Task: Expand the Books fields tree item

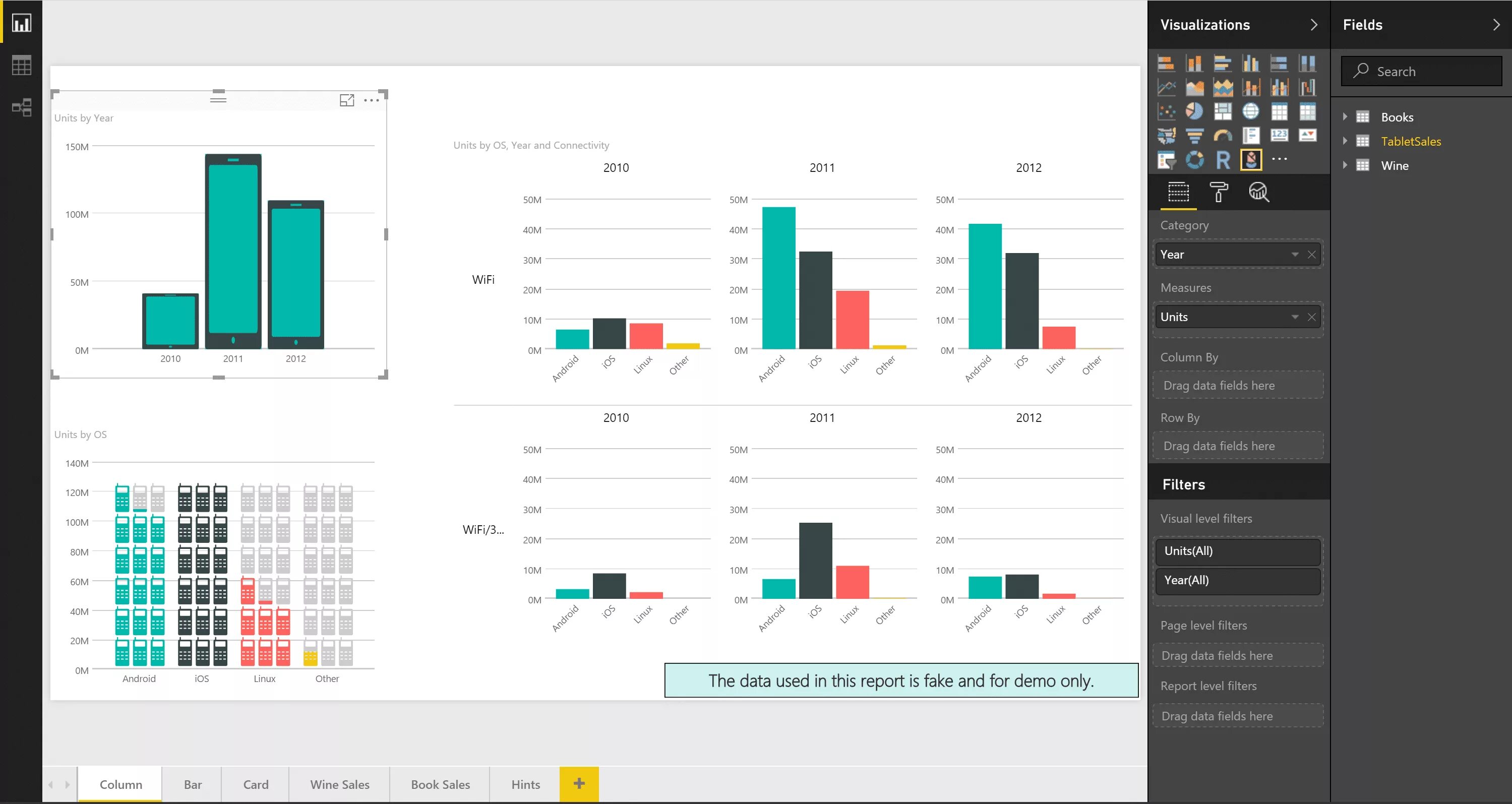Action: click(1346, 117)
